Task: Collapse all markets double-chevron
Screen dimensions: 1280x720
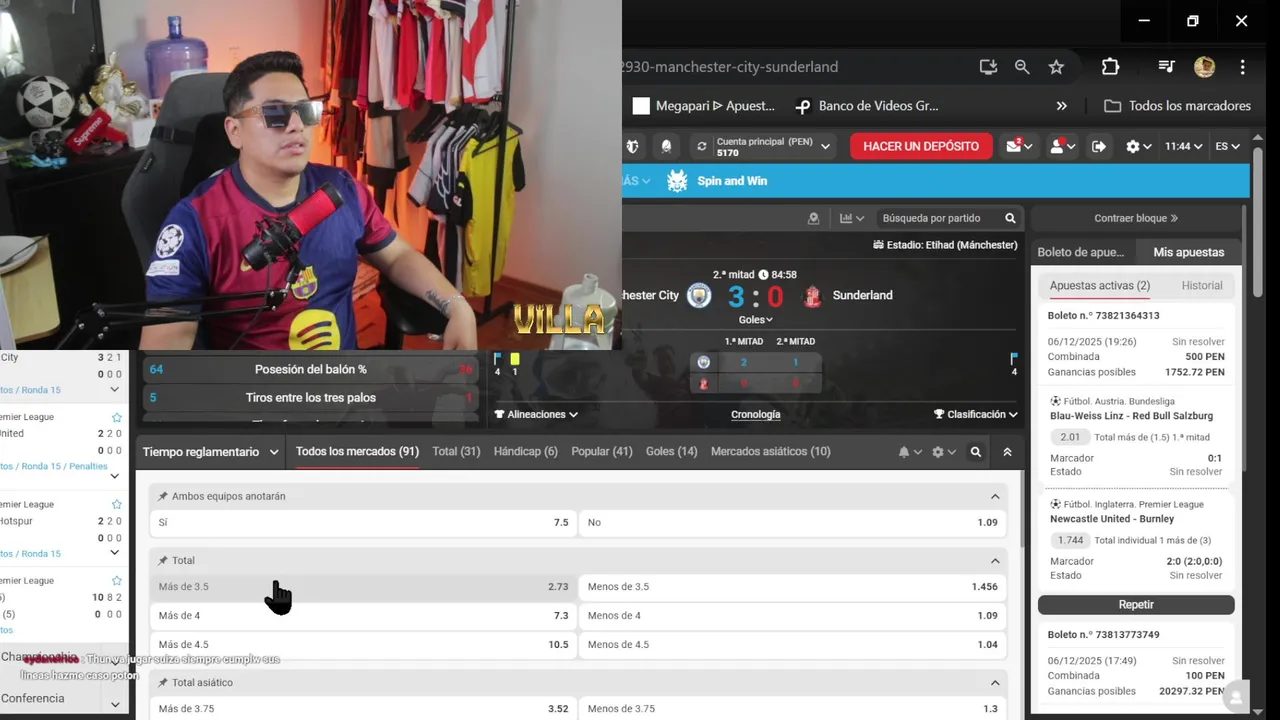Action: tap(1007, 452)
